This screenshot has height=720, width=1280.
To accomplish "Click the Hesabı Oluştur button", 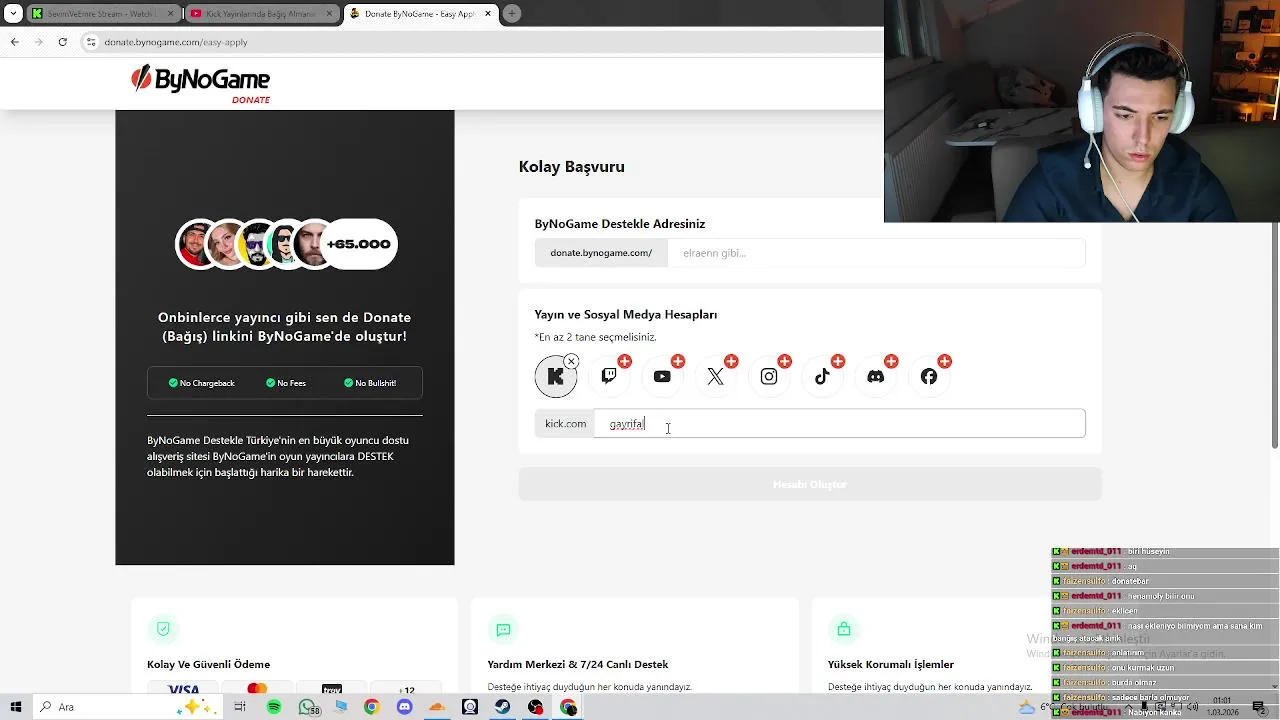I will click(810, 484).
